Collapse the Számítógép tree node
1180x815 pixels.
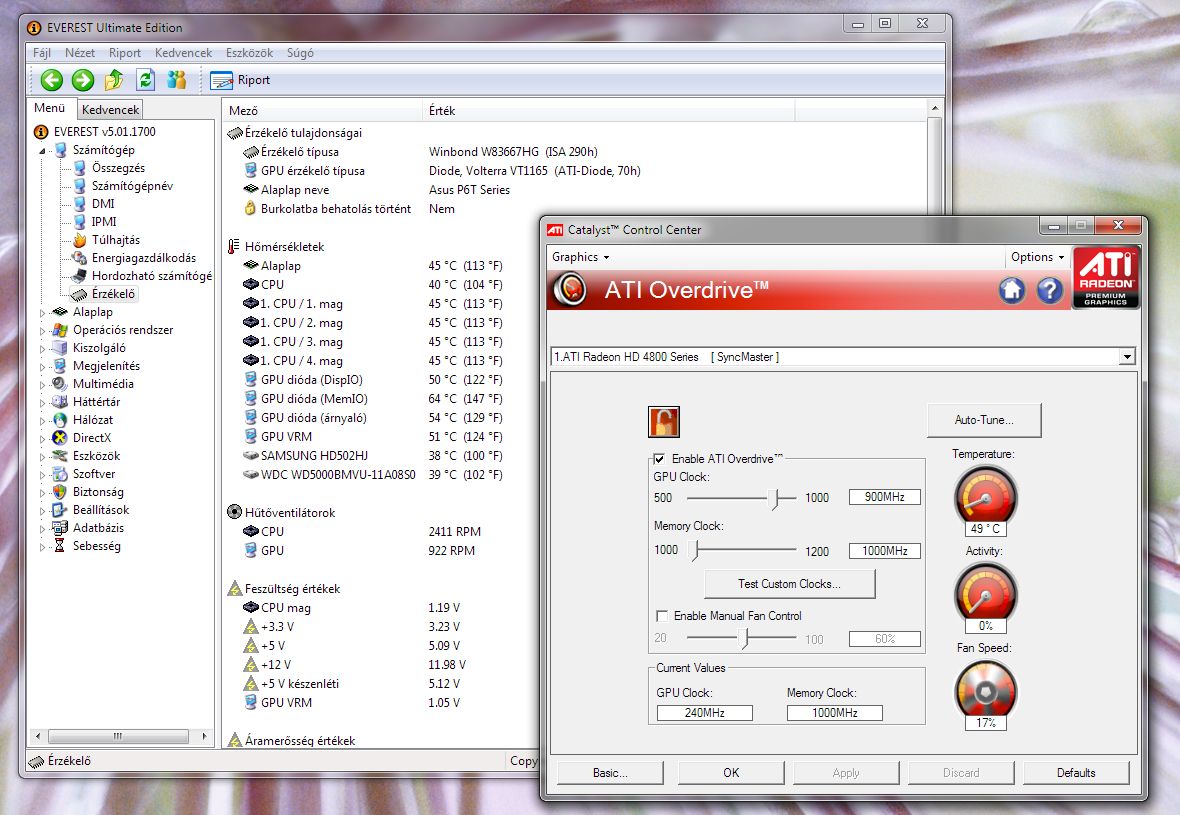pyautogui.click(x=42, y=151)
